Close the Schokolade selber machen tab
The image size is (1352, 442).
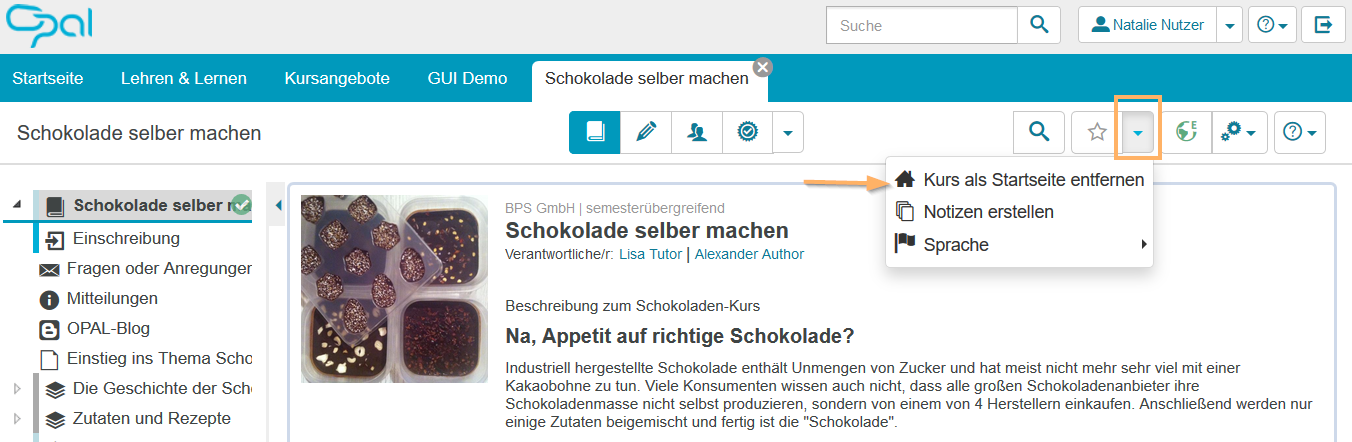[762, 67]
